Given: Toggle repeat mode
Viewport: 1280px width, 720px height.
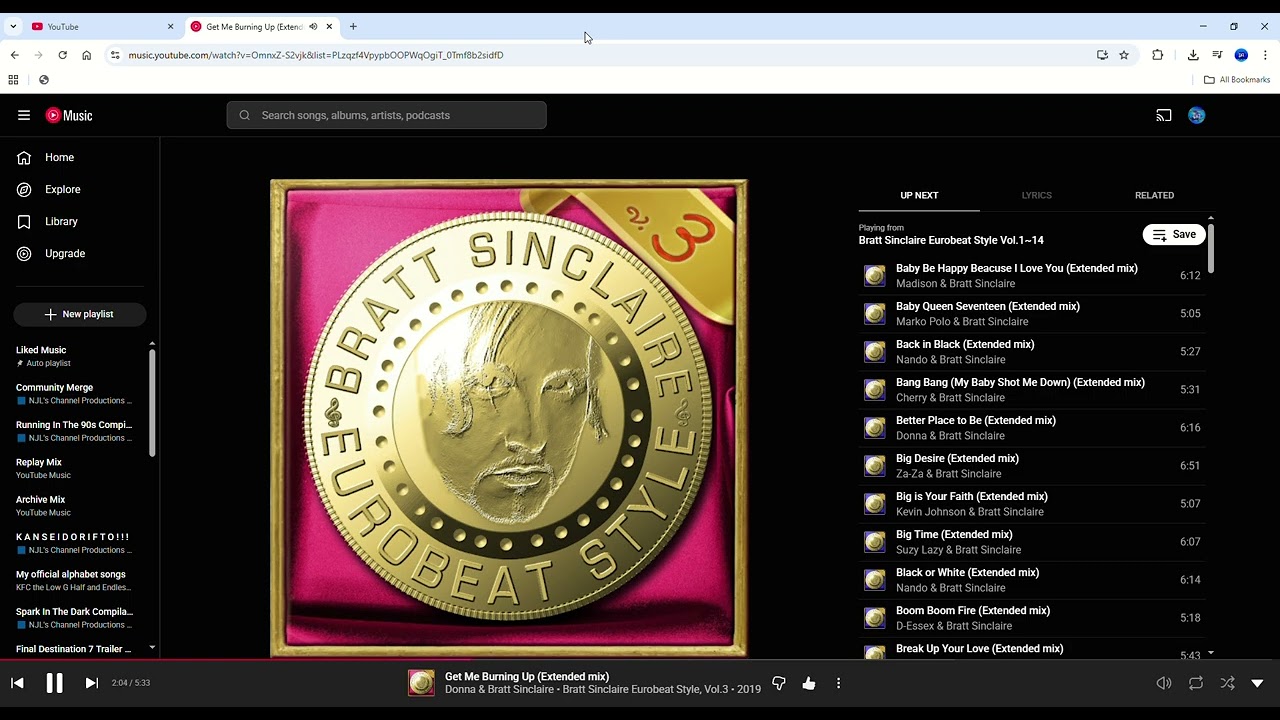Looking at the screenshot, I should click(1195, 683).
